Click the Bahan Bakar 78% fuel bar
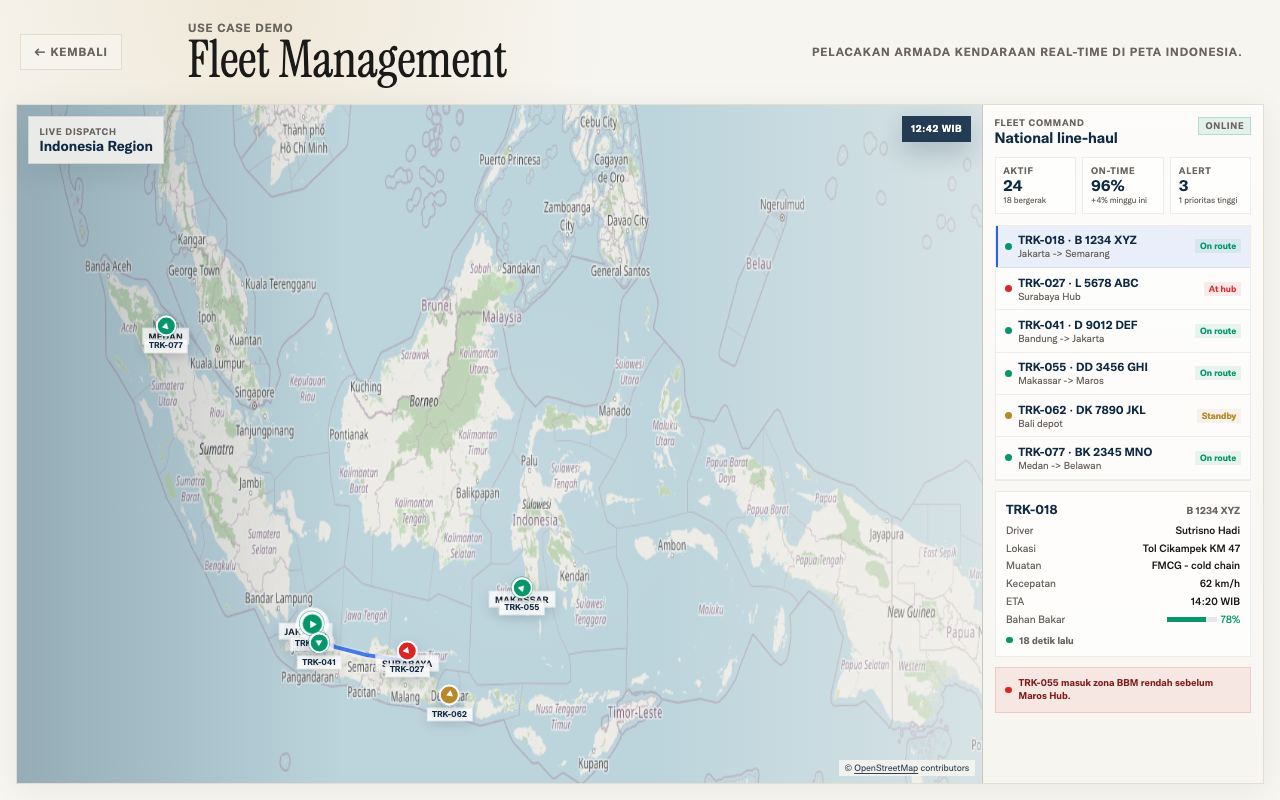1280x800 pixels. point(1192,620)
